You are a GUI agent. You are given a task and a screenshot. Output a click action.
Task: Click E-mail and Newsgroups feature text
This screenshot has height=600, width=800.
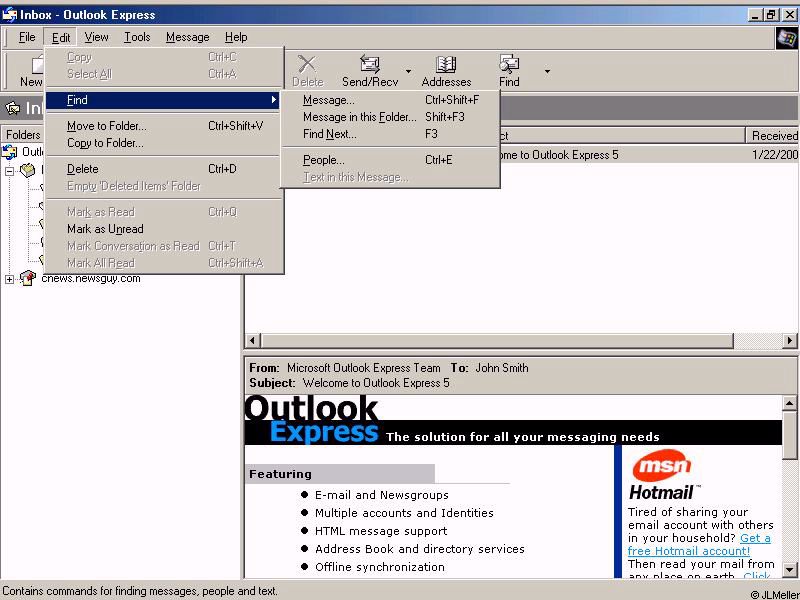[x=382, y=495]
